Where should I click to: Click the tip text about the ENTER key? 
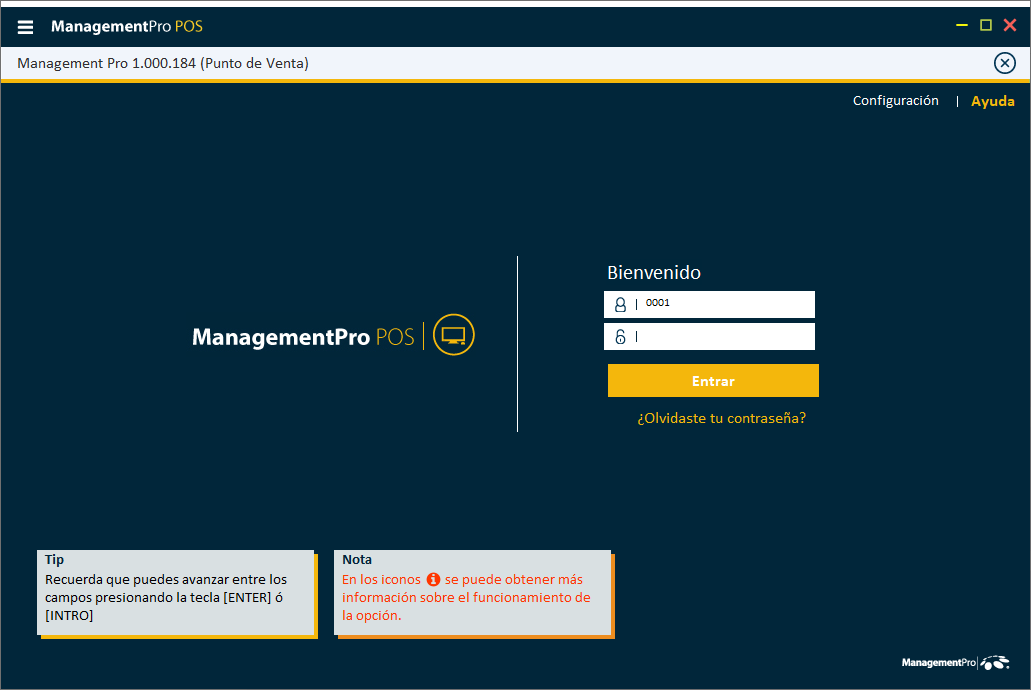coord(166,597)
